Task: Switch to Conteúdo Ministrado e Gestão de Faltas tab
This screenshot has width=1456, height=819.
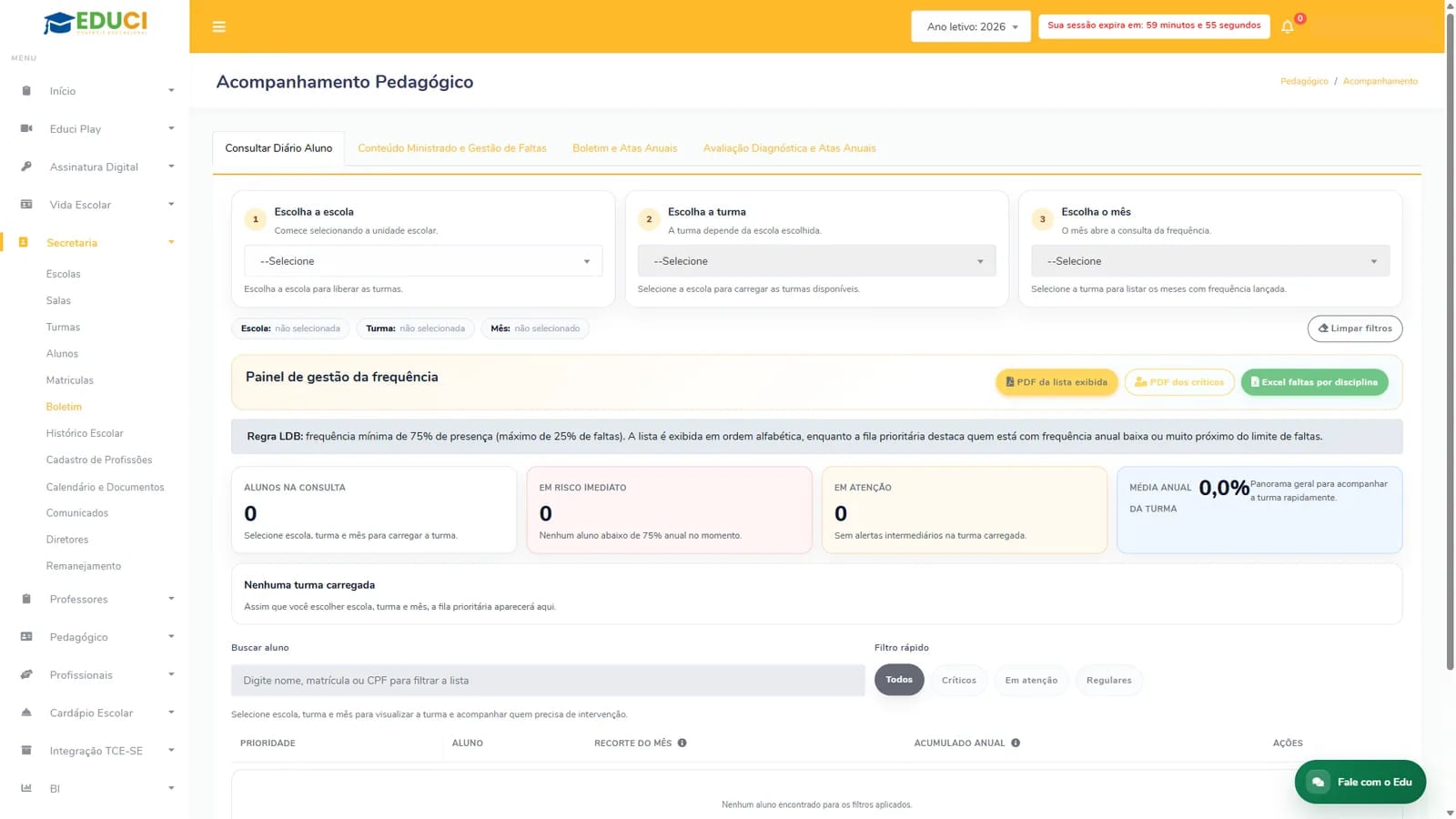Action: (x=452, y=148)
